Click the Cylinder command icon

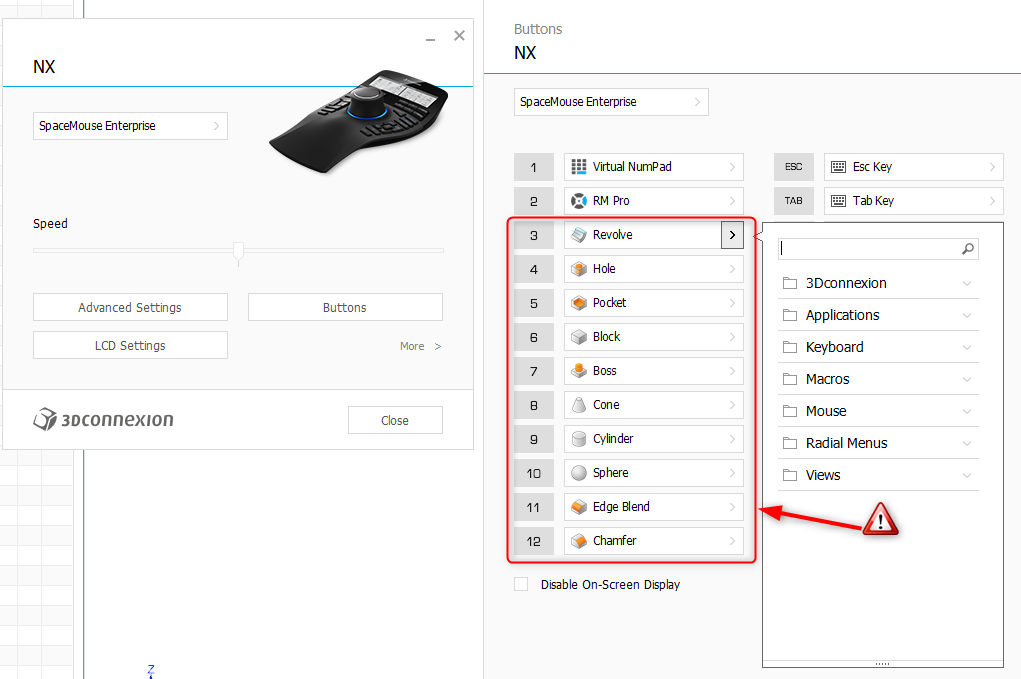coord(578,439)
